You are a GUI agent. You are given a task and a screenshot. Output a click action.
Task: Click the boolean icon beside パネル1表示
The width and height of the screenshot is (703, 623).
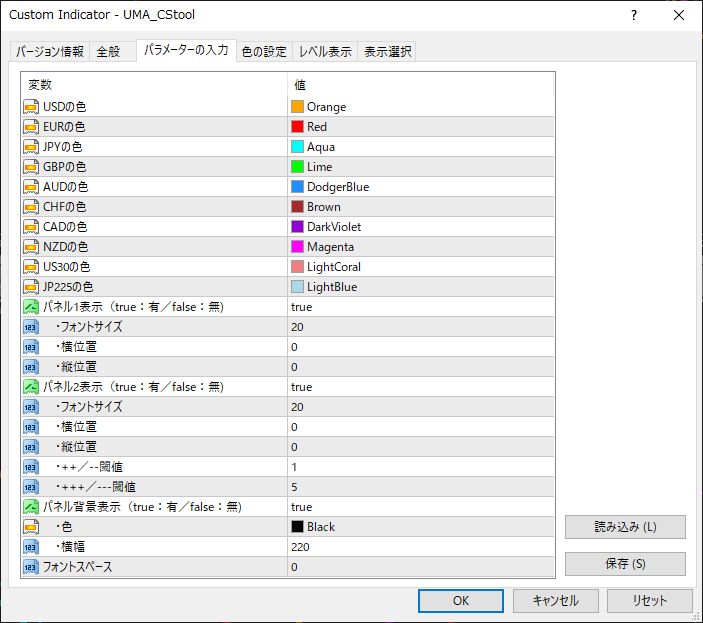31,307
